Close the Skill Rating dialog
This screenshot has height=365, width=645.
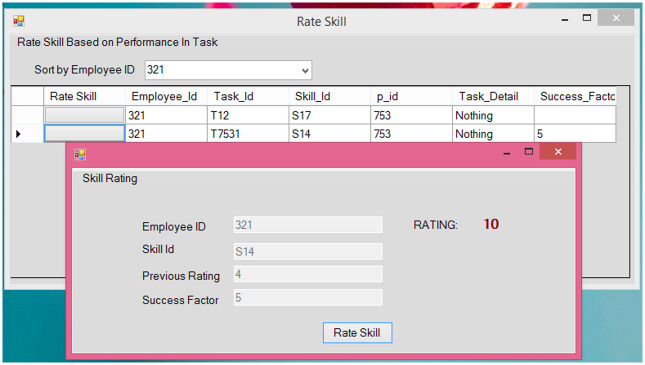(558, 152)
